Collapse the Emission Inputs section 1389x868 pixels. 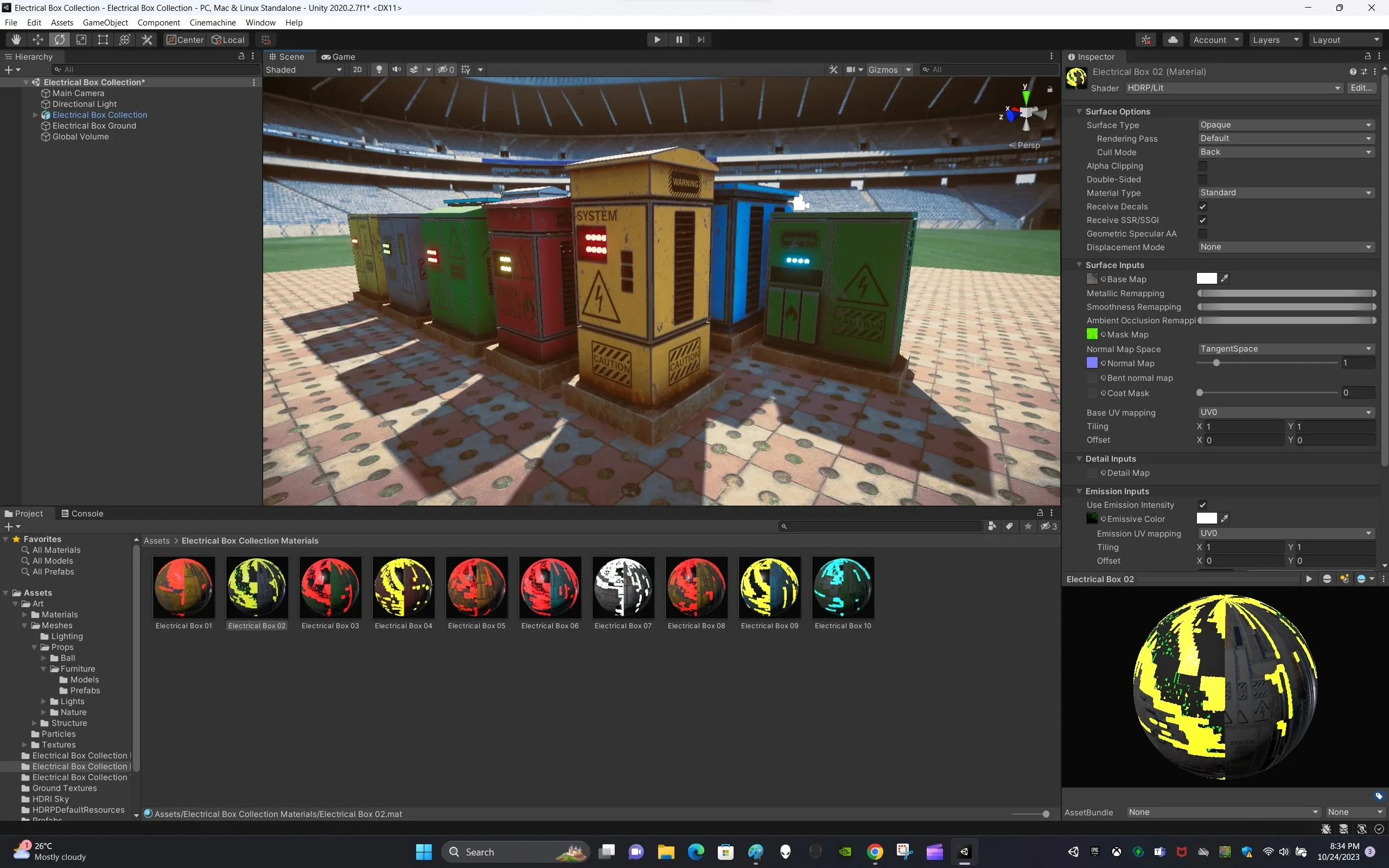(x=1079, y=491)
